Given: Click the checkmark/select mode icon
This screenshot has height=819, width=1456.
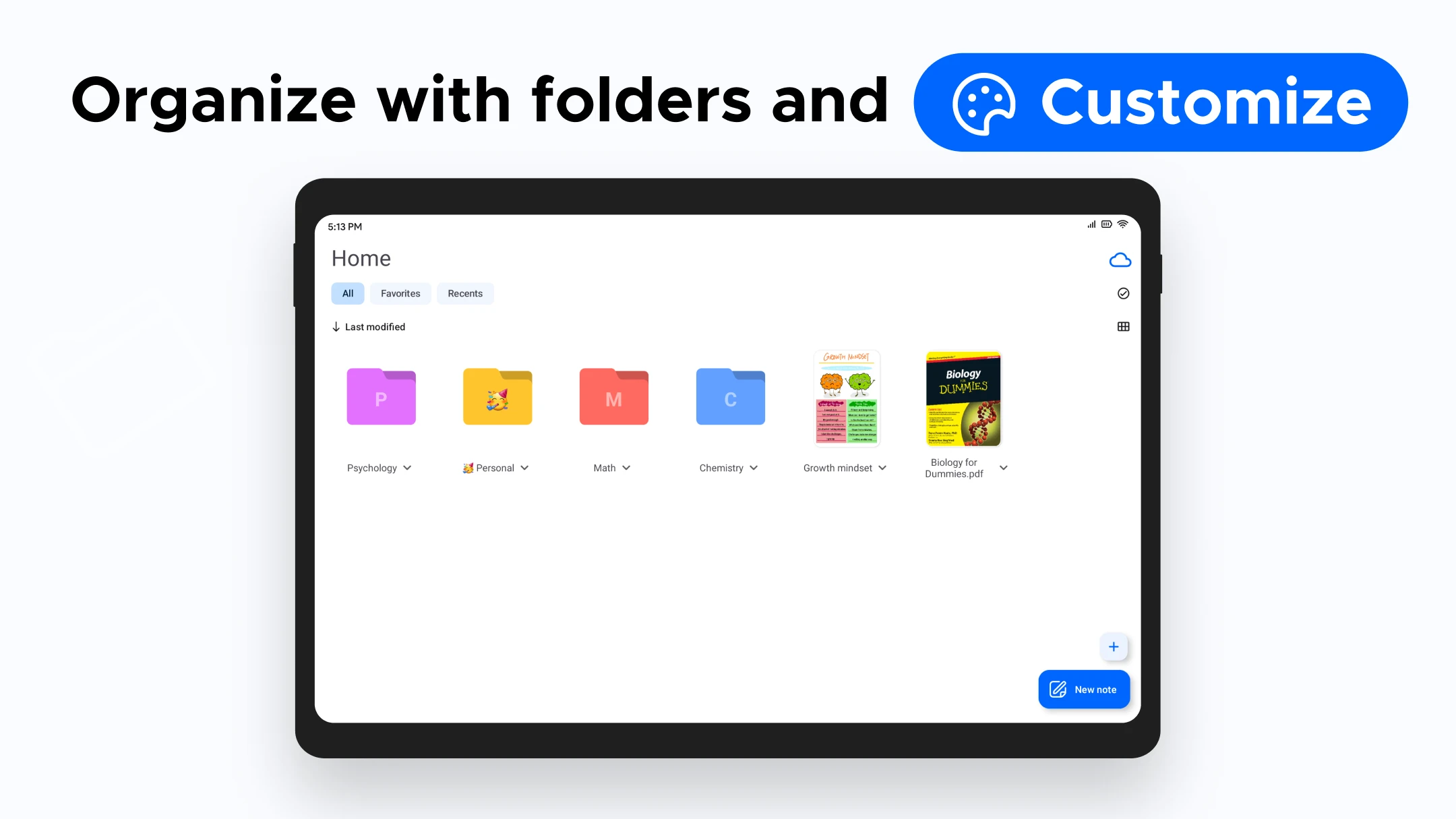Looking at the screenshot, I should [x=1123, y=293].
